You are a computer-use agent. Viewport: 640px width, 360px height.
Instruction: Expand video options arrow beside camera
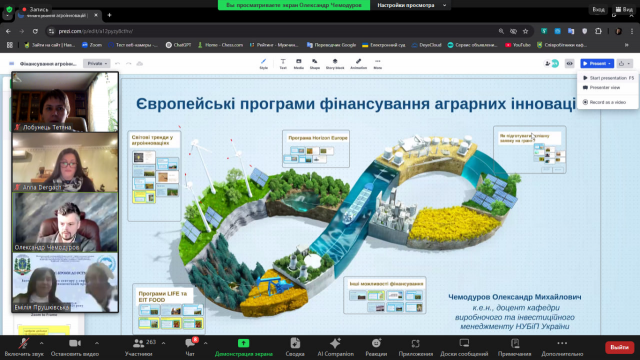pos(97,343)
